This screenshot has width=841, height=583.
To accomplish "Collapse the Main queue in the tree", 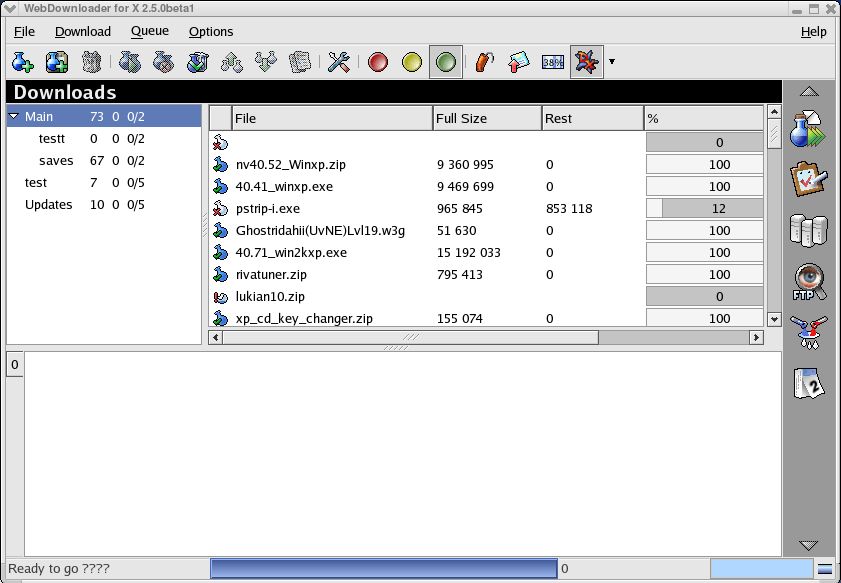I will tap(11, 116).
